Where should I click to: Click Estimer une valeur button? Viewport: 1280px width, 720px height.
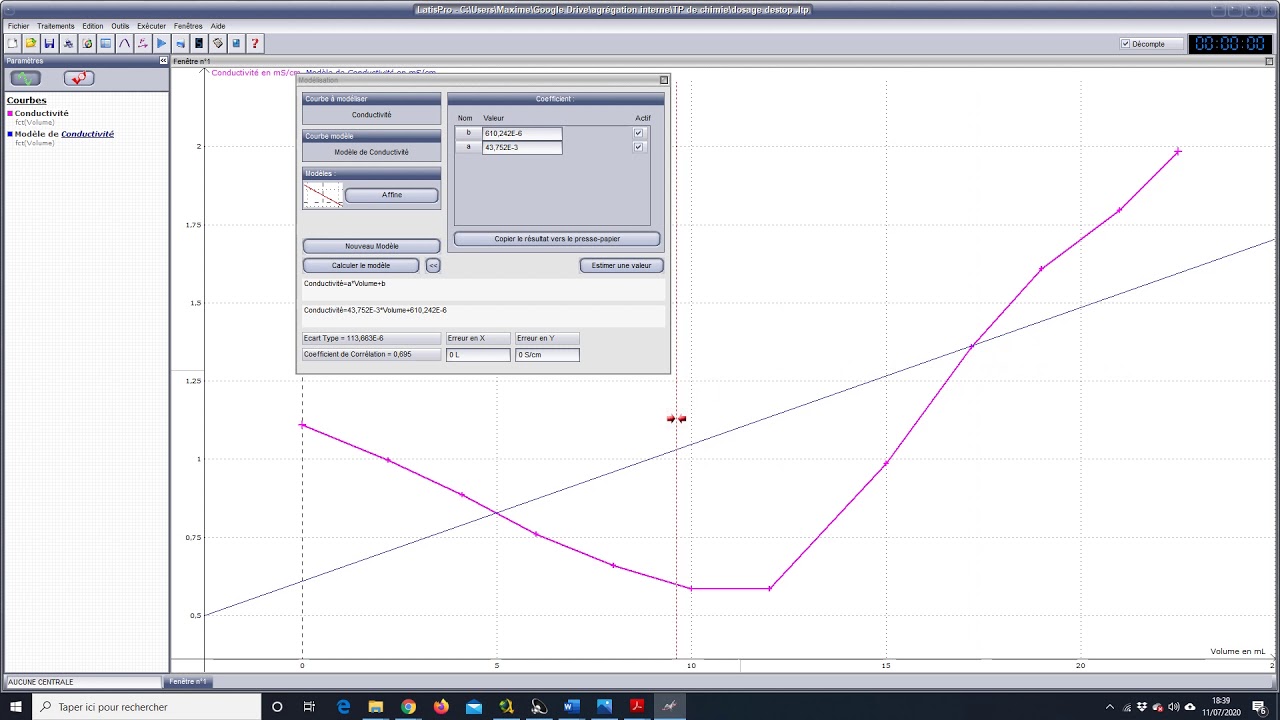621,265
